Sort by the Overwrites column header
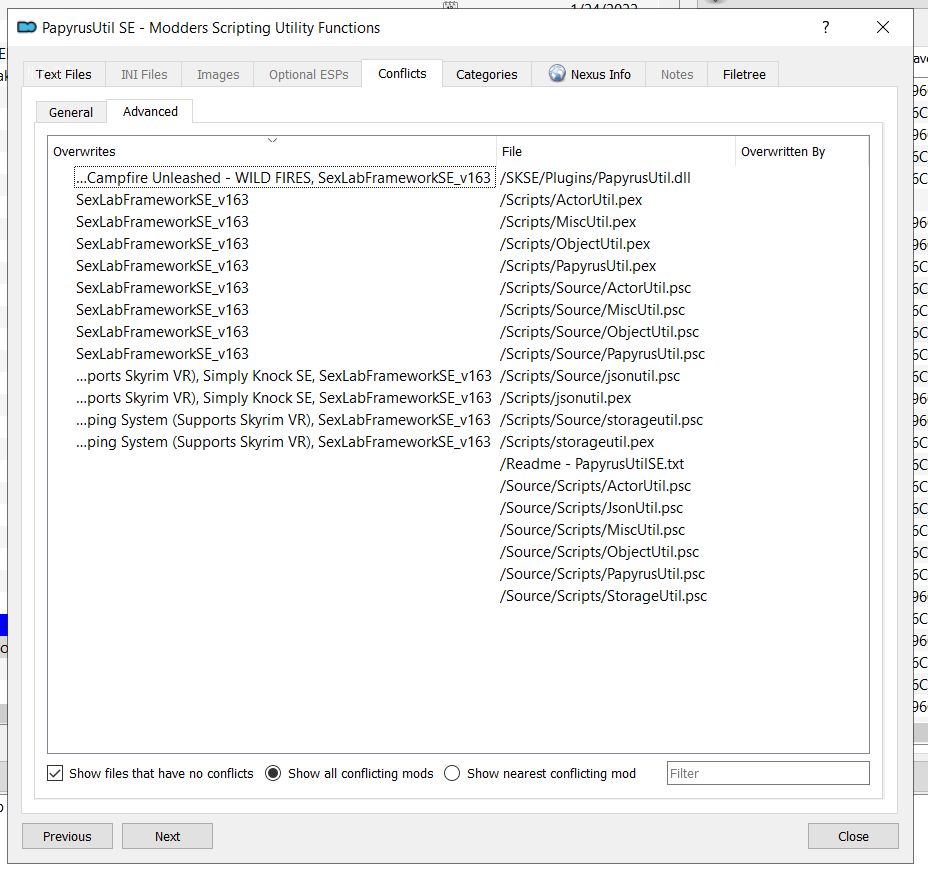This screenshot has width=928, height=872. coord(272,152)
